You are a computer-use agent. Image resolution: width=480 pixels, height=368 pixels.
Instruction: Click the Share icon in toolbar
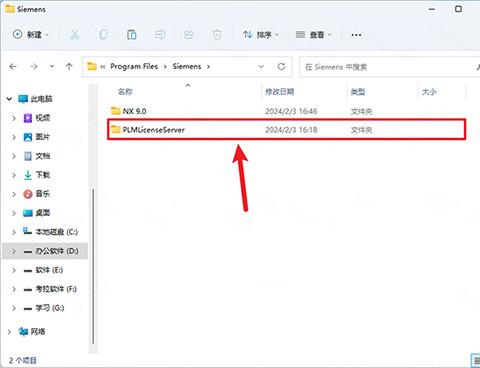point(189,34)
